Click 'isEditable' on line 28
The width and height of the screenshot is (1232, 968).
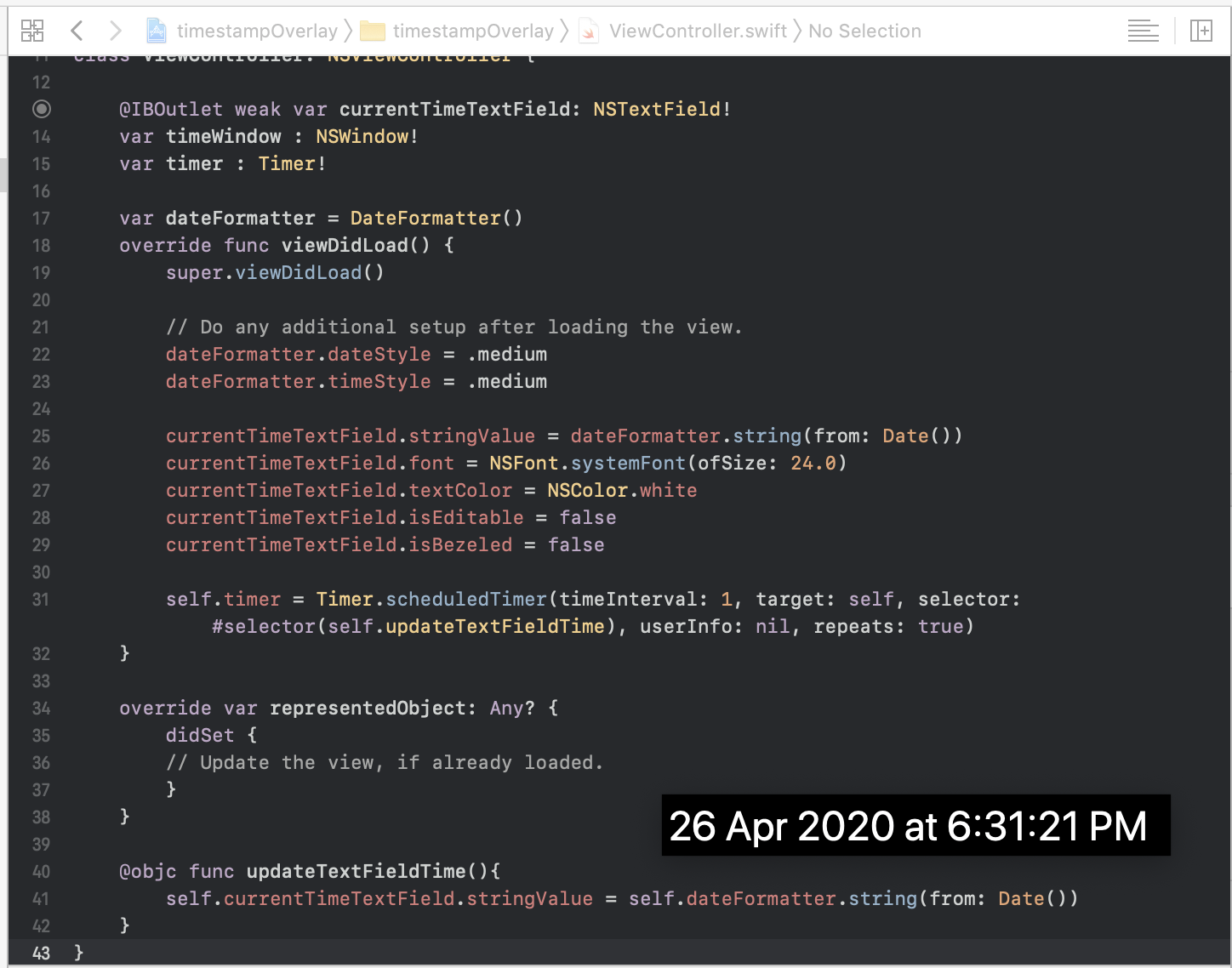(466, 517)
